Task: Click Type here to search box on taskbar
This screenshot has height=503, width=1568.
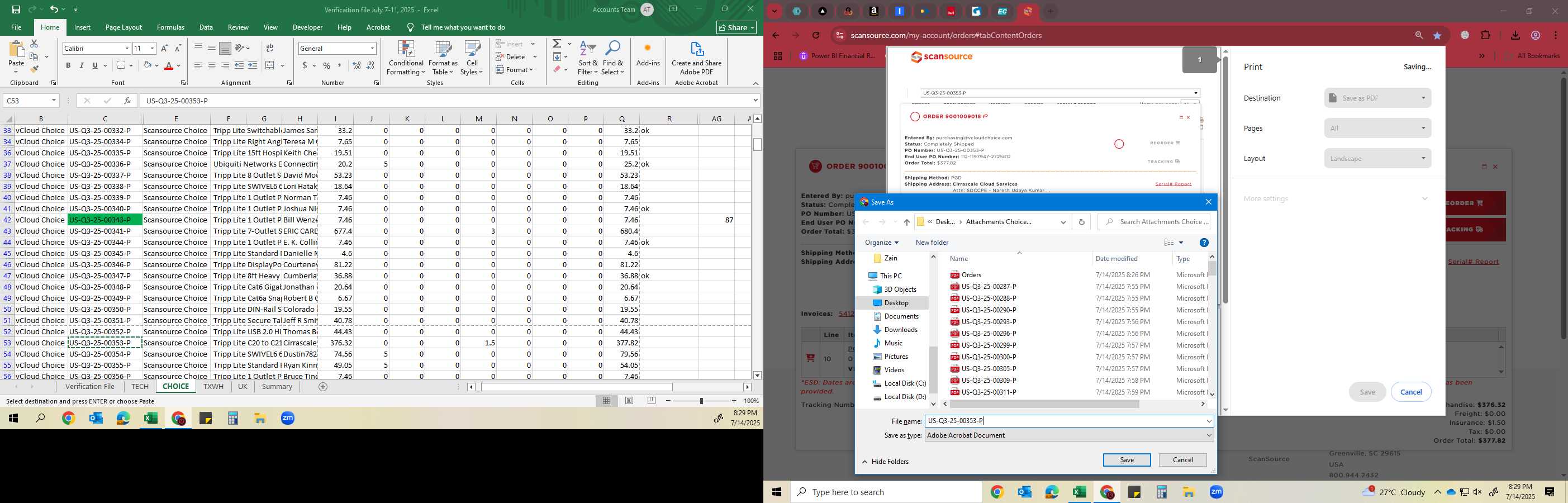Action: (886, 492)
